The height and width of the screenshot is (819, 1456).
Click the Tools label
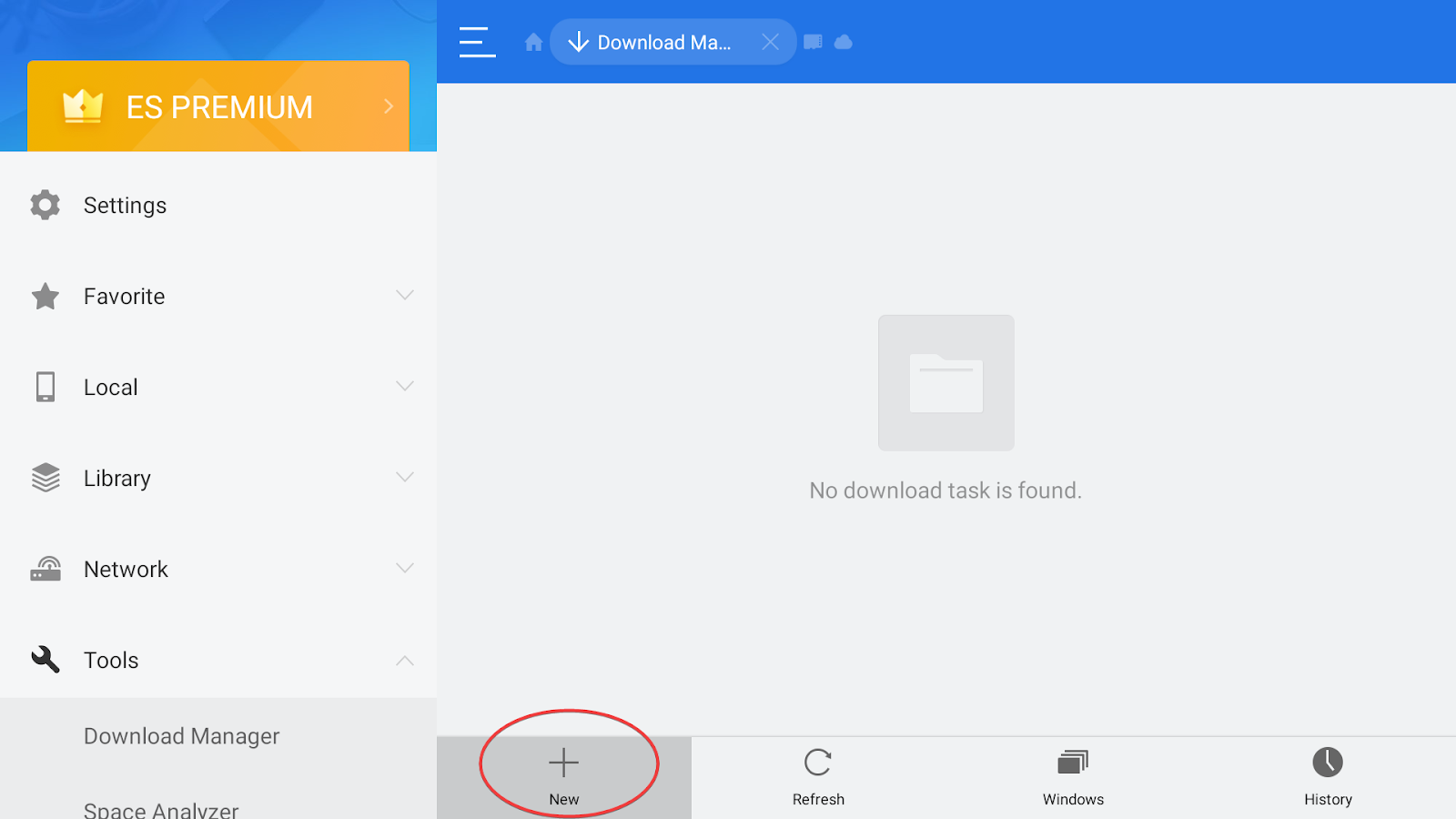point(111,661)
